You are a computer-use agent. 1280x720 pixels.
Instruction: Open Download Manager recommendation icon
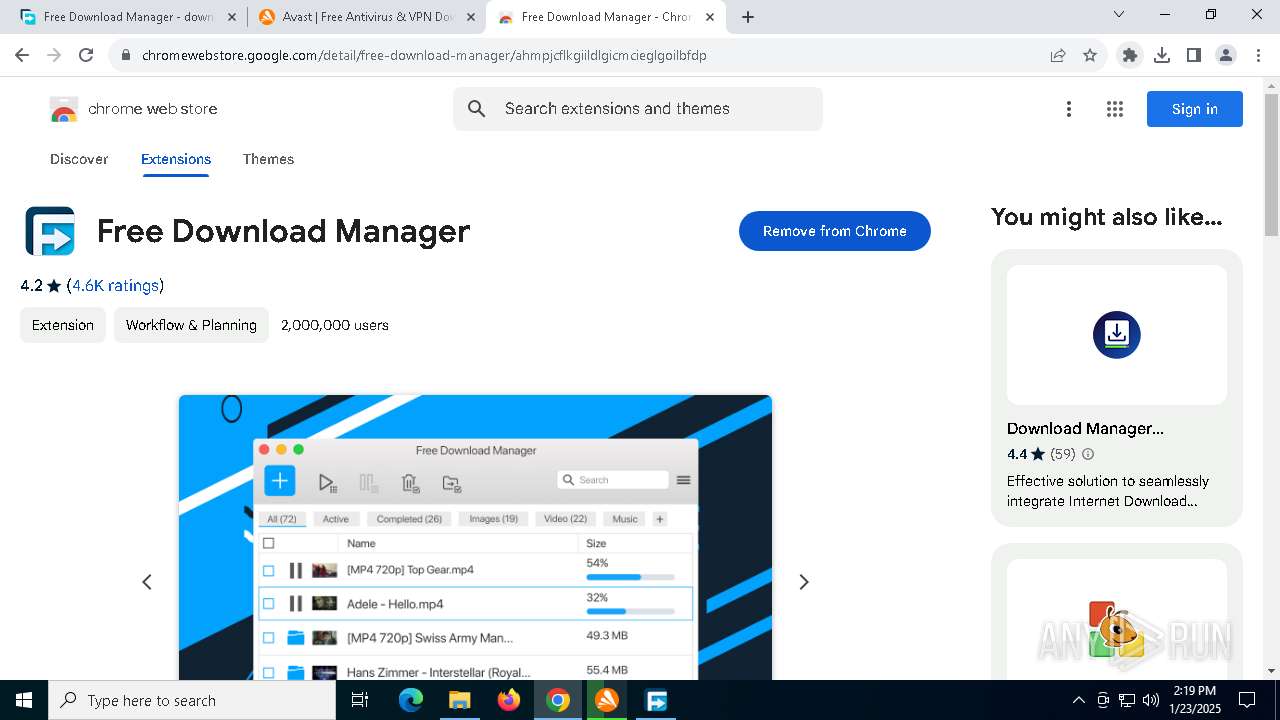[1117, 335]
